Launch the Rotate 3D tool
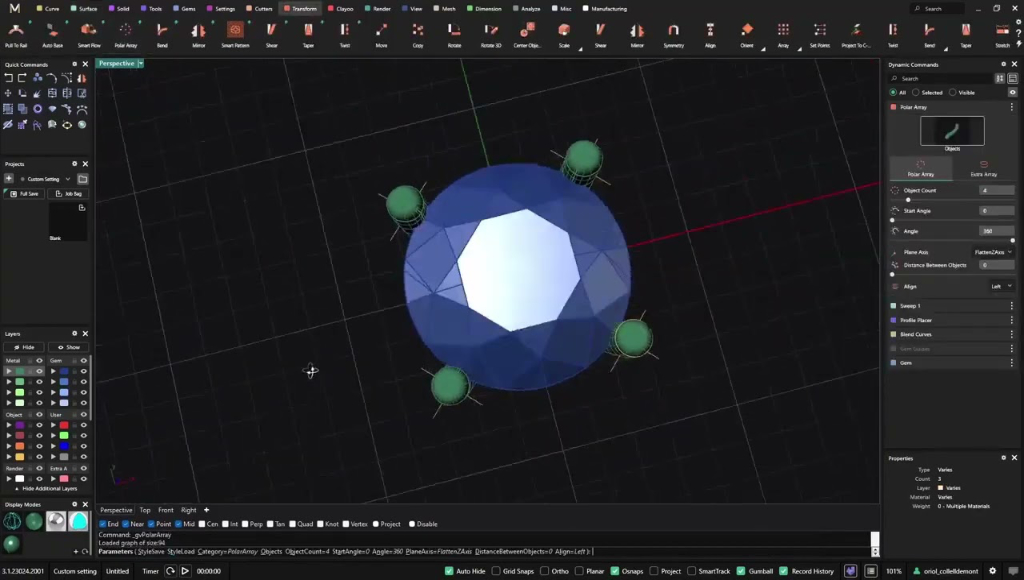This screenshot has height=580, width=1024. coord(491,35)
